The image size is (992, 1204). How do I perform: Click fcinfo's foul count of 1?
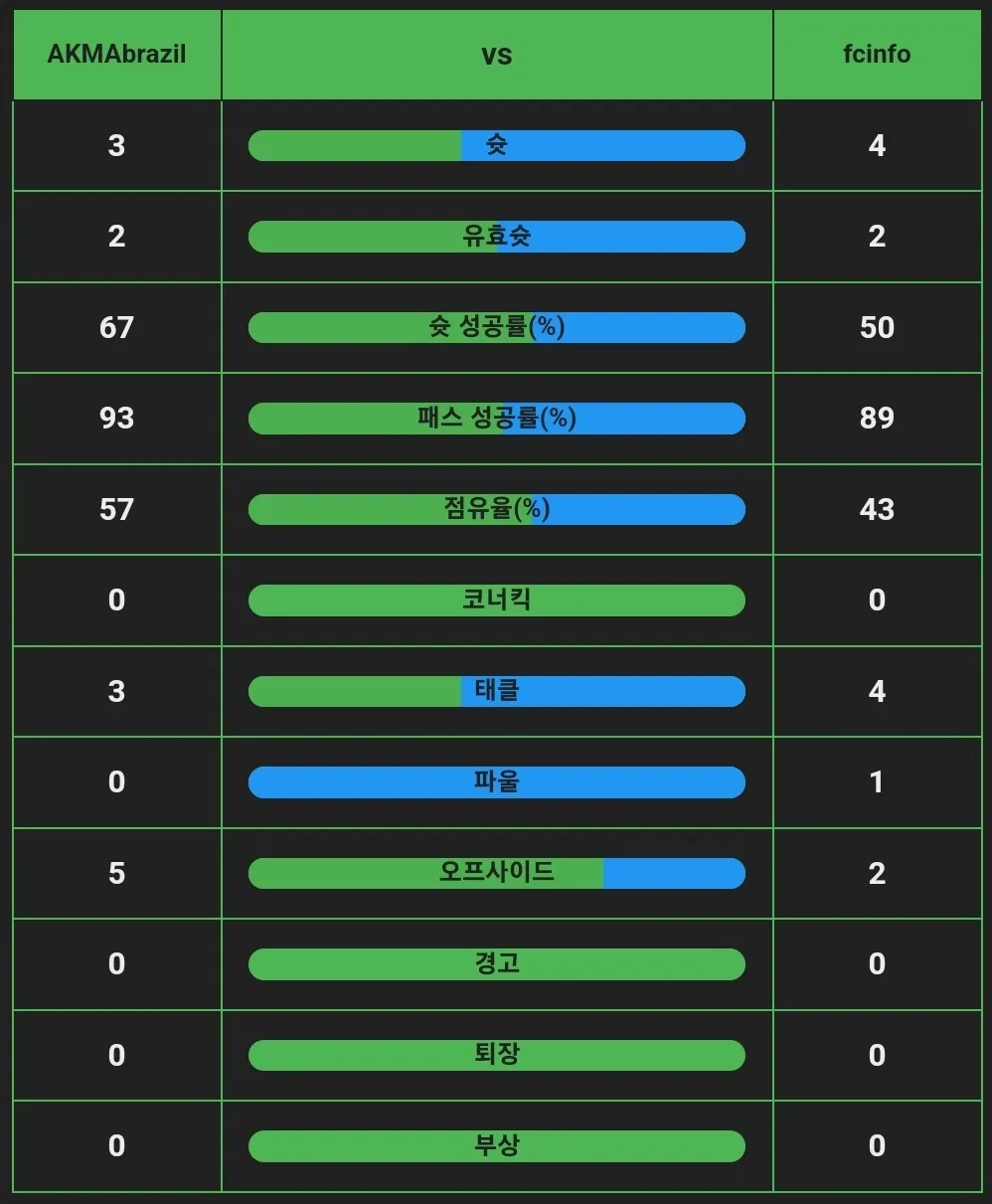click(877, 782)
